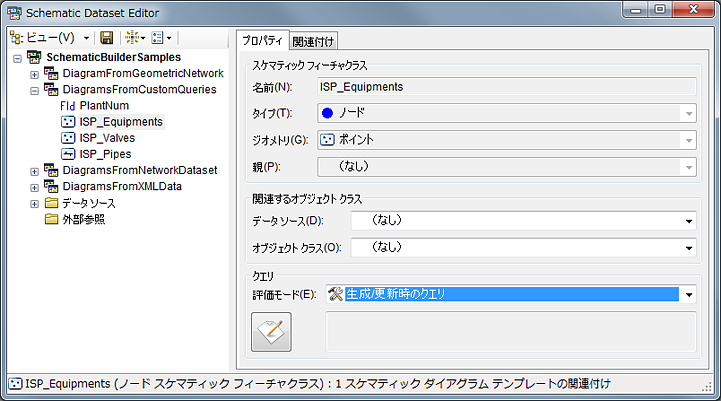Select the DiagramsFromNetworkDataset template icon
The image size is (721, 401).
[51, 170]
